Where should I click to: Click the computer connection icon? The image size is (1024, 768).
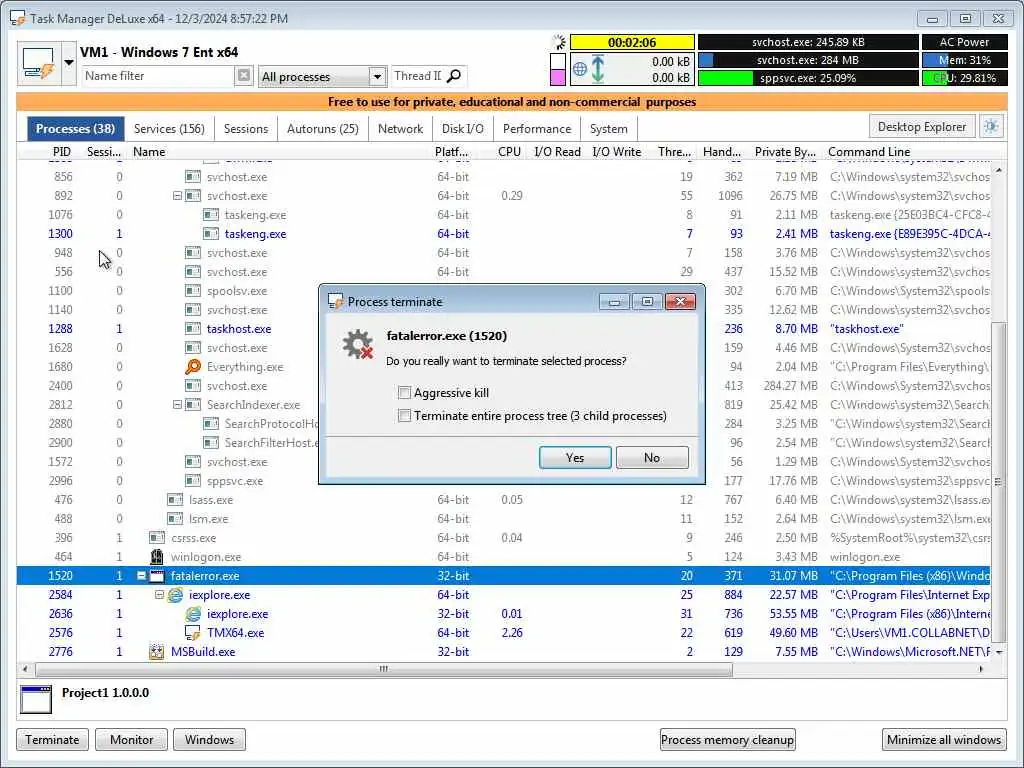pos(39,63)
